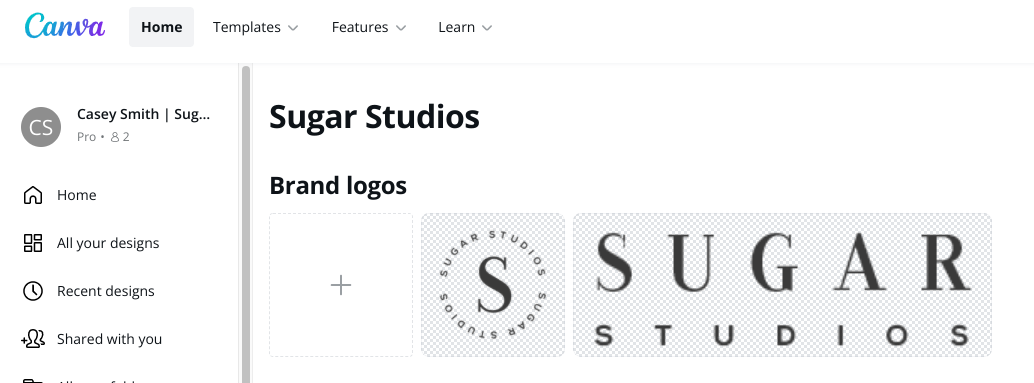Open the Learn menu label
Viewport: 1034px width, 383px height.
click(x=456, y=27)
